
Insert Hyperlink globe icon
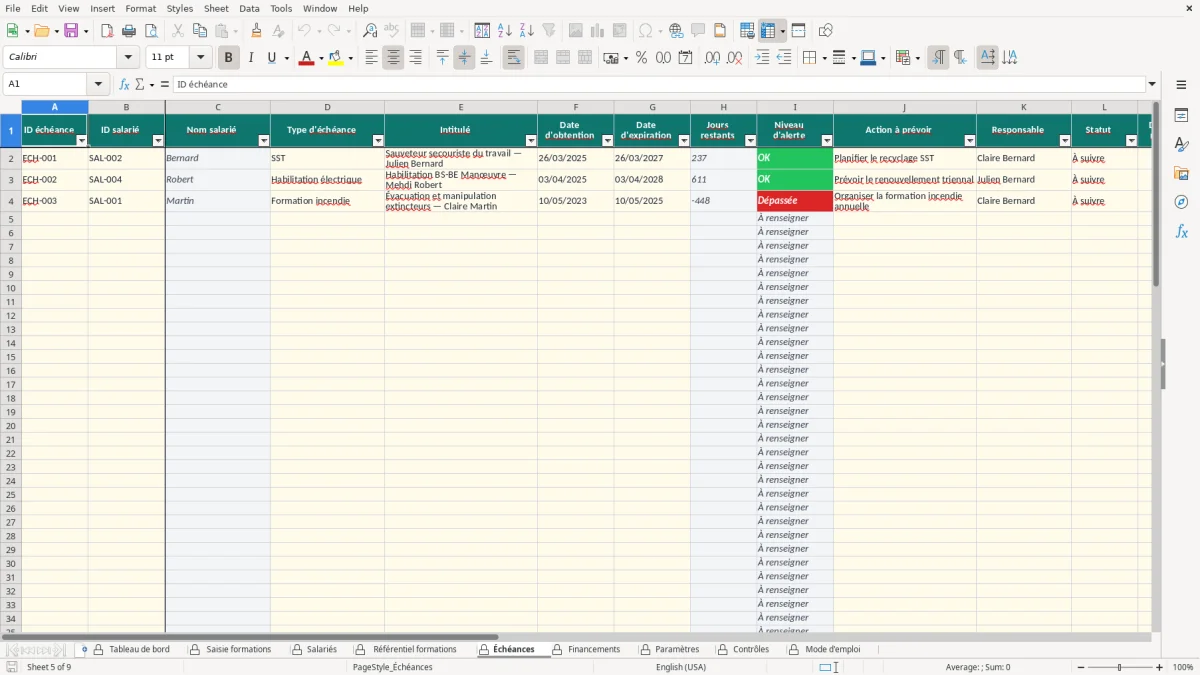pyautogui.click(x=676, y=31)
